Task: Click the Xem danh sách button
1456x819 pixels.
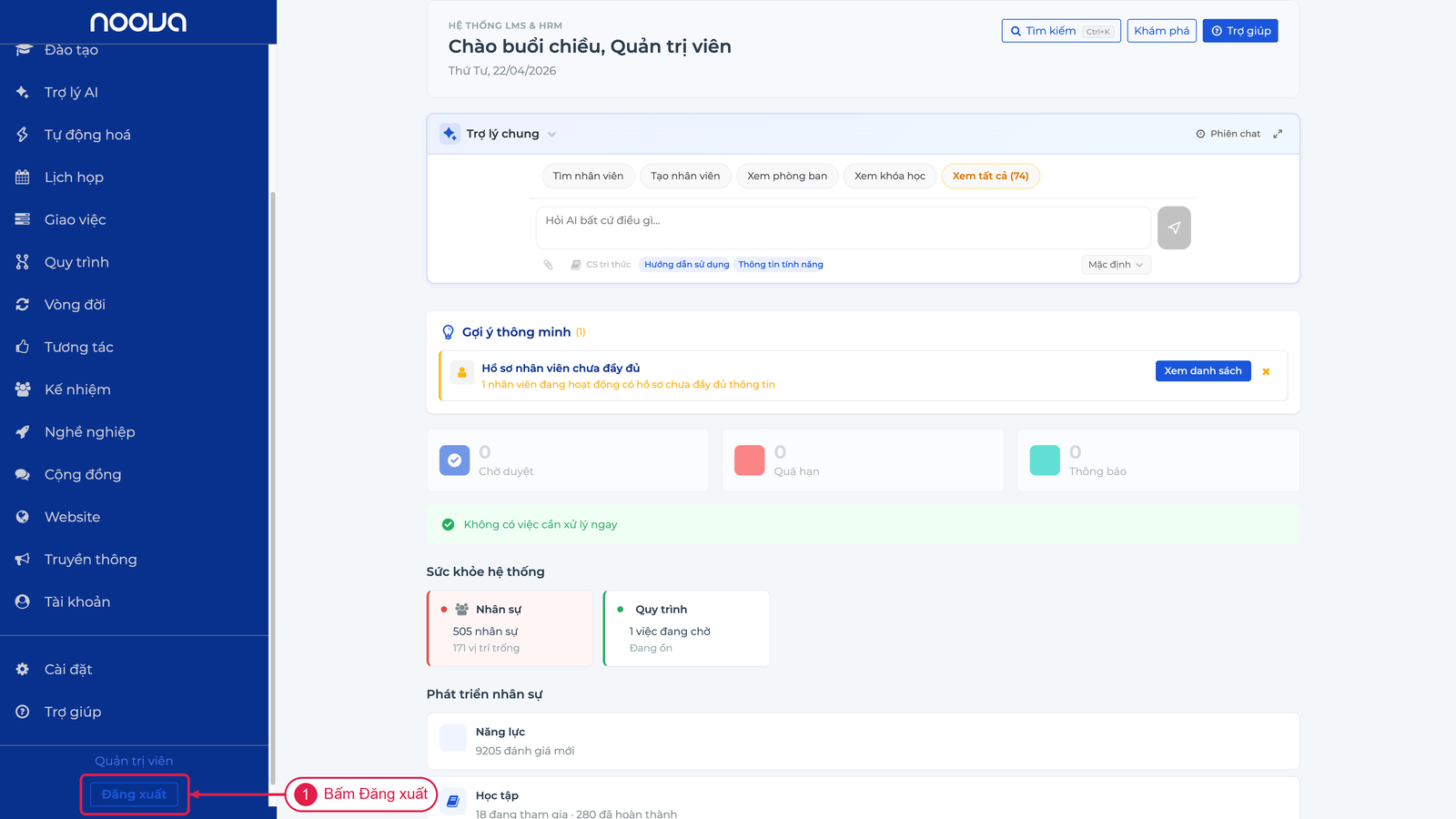Action: click(x=1203, y=371)
